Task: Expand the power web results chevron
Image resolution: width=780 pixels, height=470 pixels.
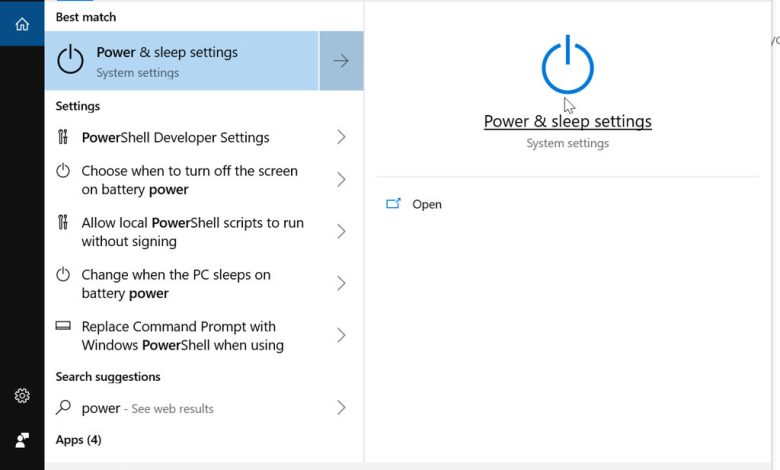Action: coord(341,408)
